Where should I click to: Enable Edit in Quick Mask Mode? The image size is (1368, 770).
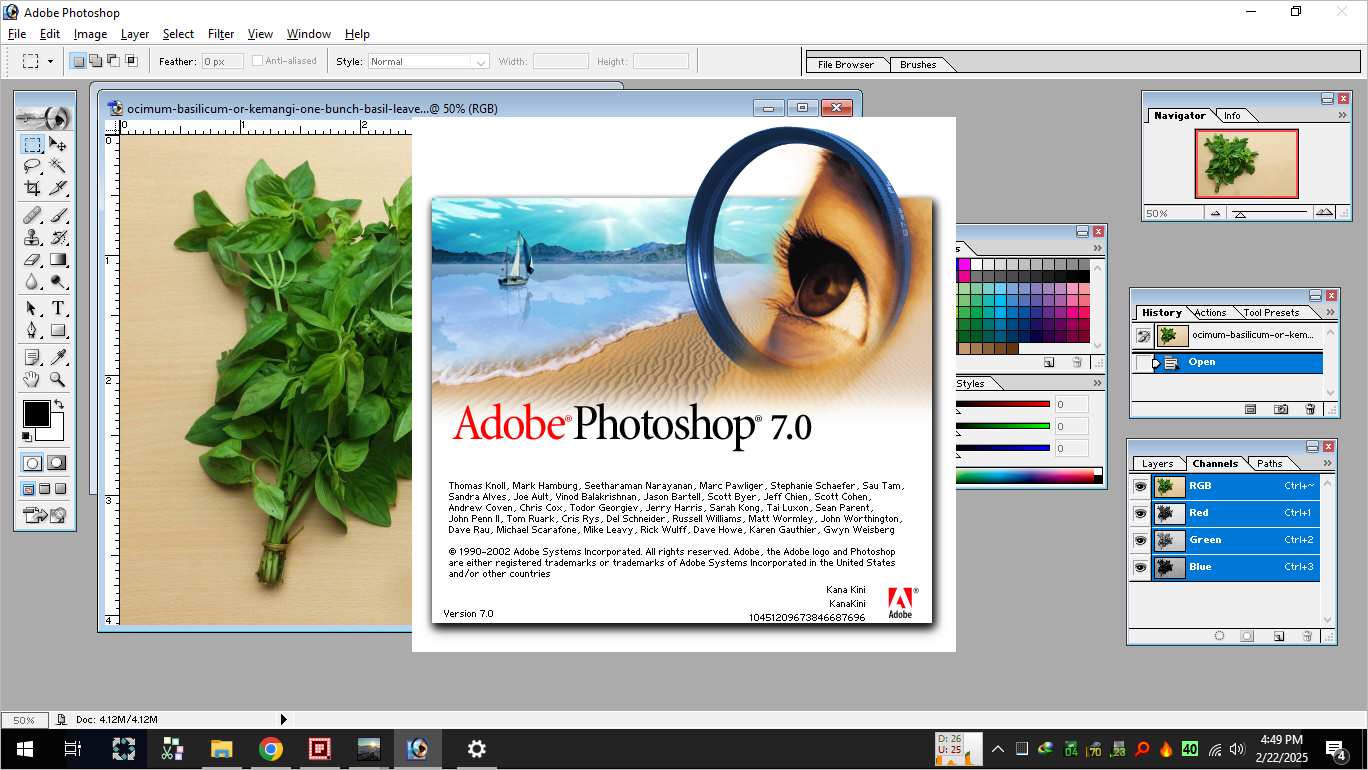point(58,463)
